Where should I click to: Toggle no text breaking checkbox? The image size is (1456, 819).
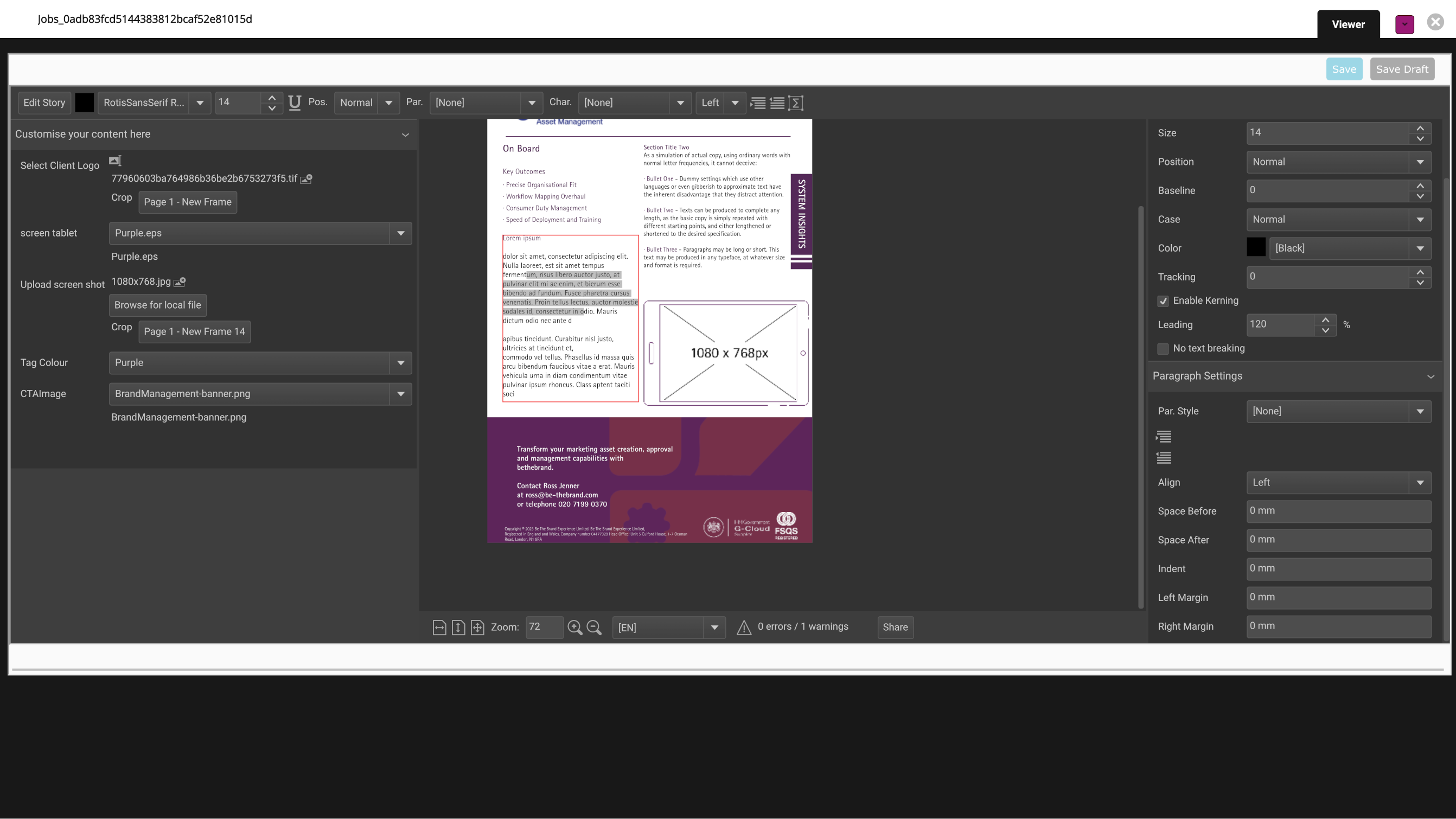coord(1163,348)
